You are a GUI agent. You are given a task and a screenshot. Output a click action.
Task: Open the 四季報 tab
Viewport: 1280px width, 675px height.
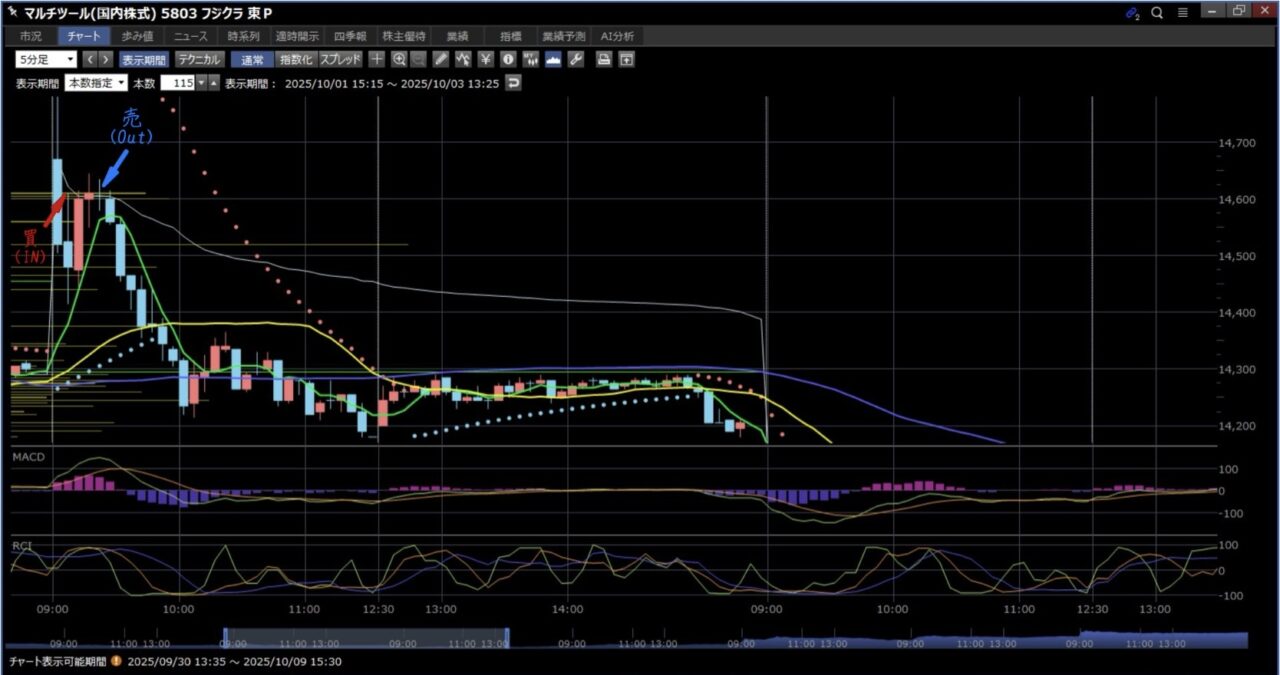coord(353,36)
